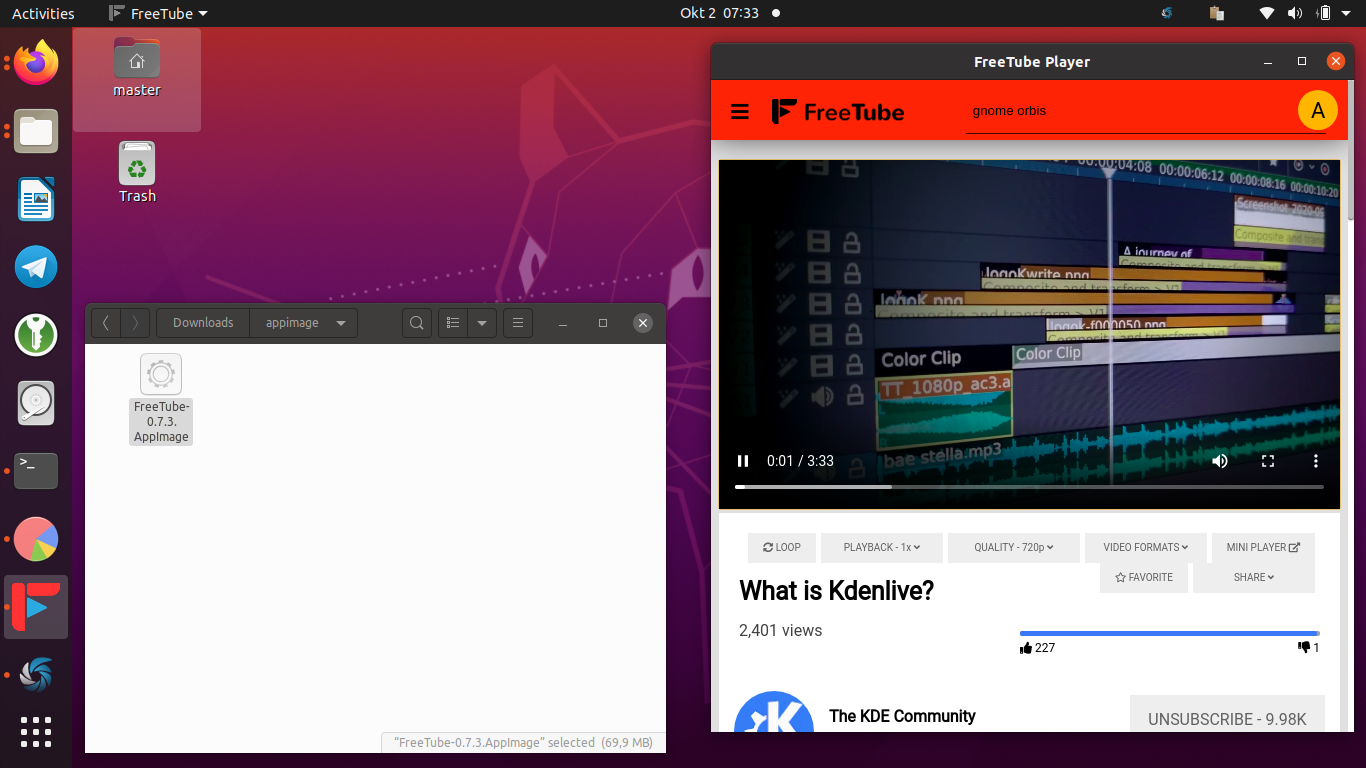Viewport: 1366px width, 768px height.
Task: Click the thumbs down dislike count
Action: 1308,648
